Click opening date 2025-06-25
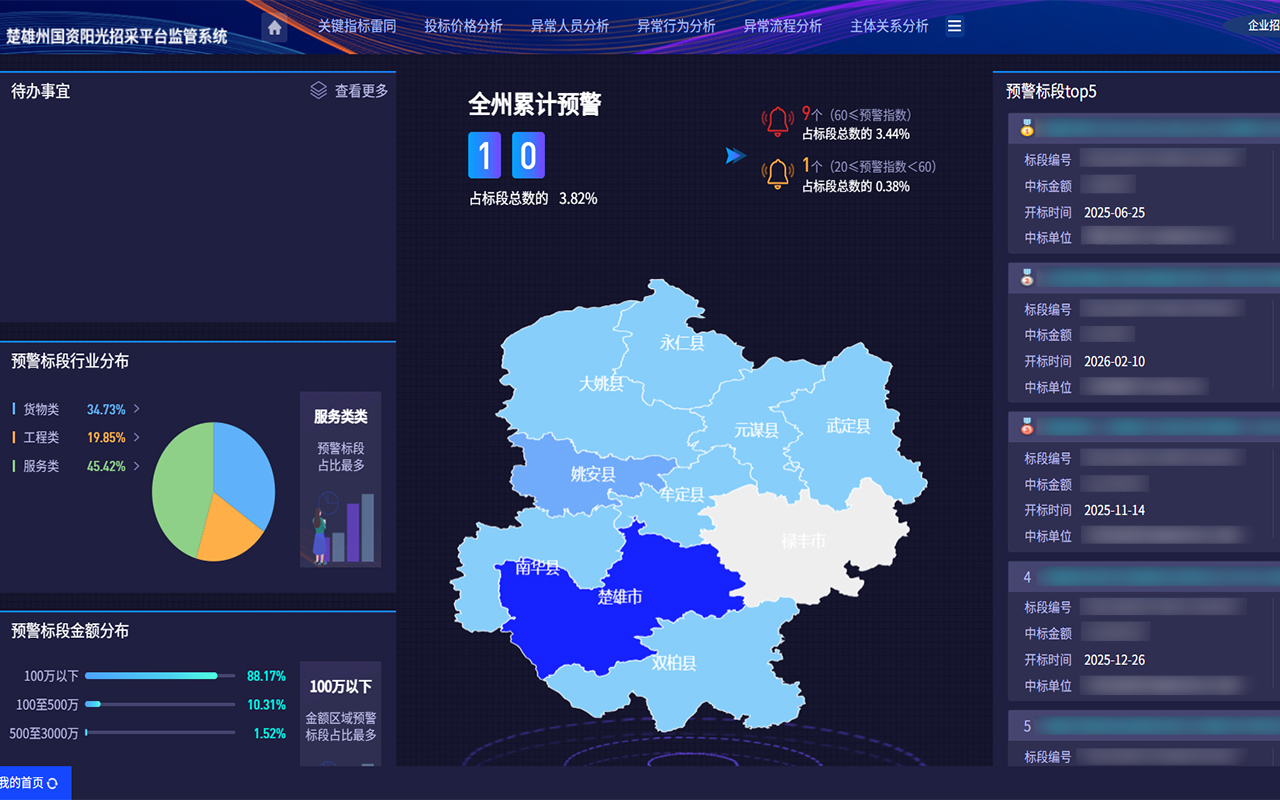 (1114, 212)
